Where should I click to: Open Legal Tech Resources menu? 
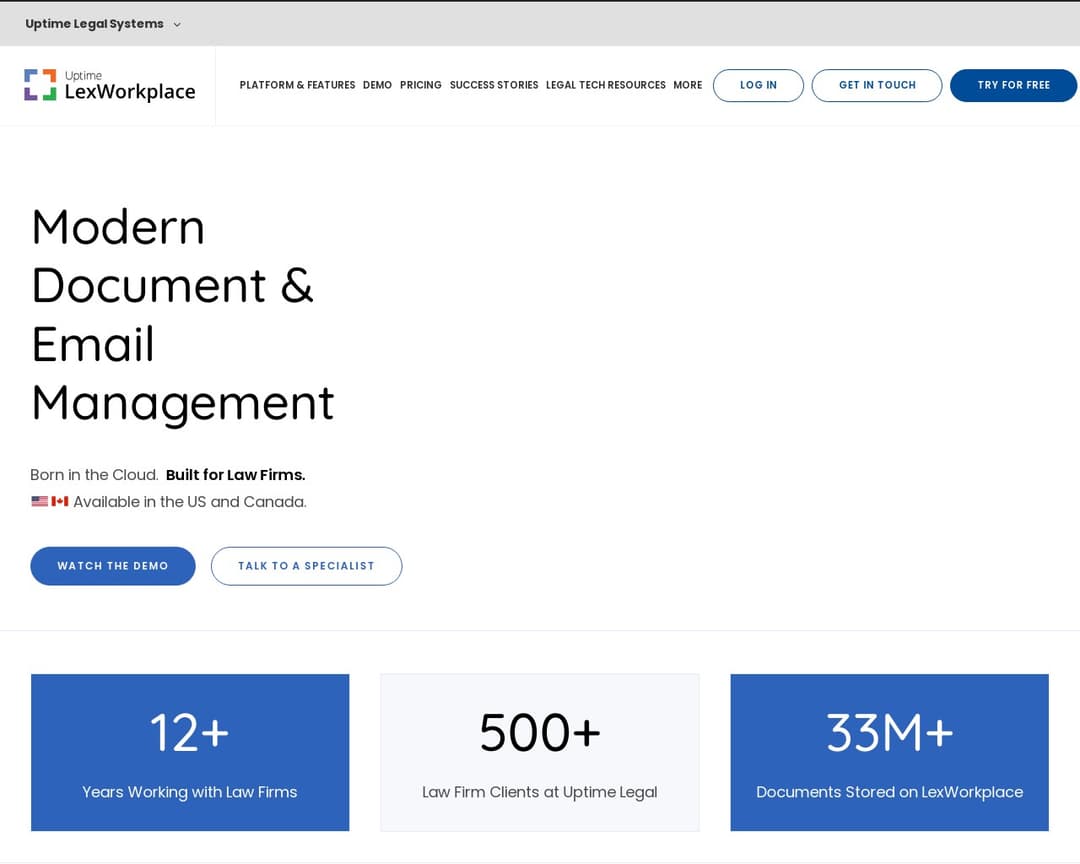(605, 85)
